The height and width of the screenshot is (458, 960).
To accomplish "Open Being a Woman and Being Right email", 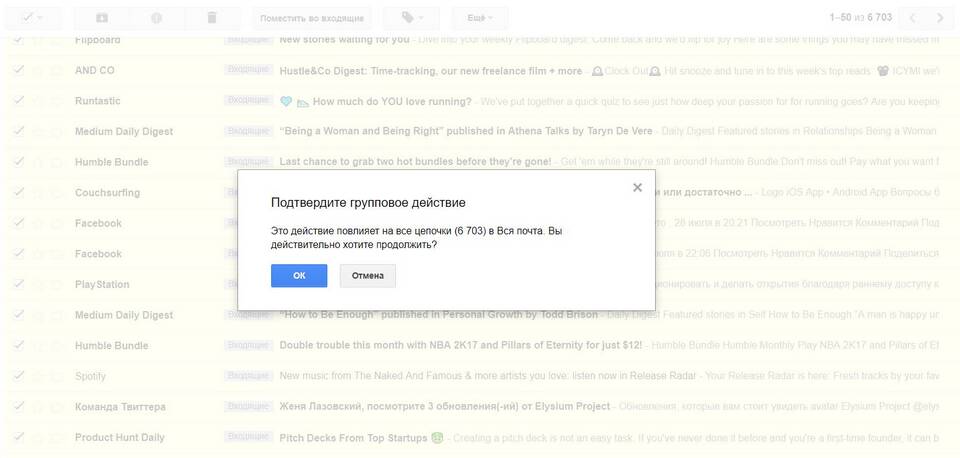I will point(465,131).
